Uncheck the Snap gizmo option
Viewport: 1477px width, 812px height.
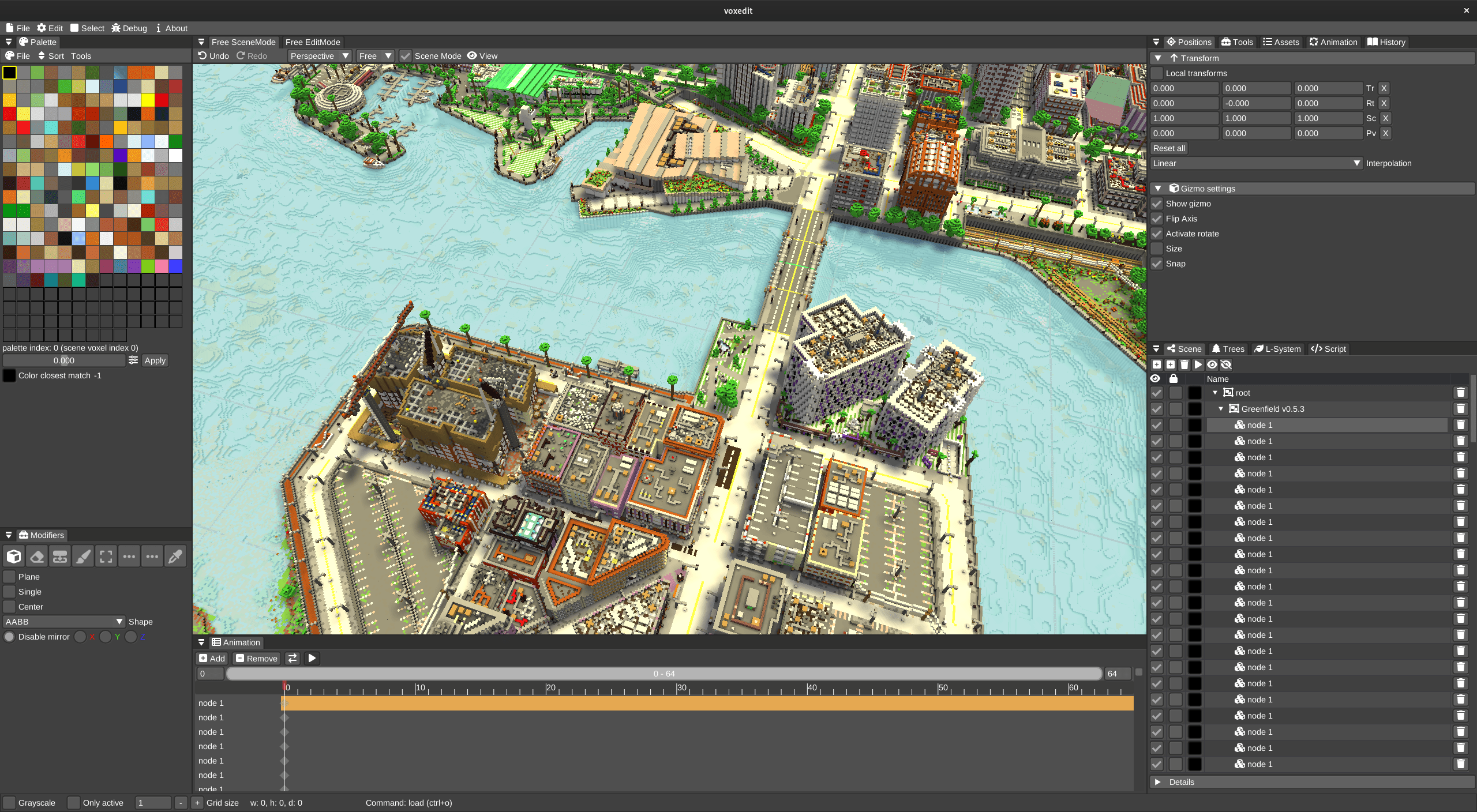[1157, 264]
